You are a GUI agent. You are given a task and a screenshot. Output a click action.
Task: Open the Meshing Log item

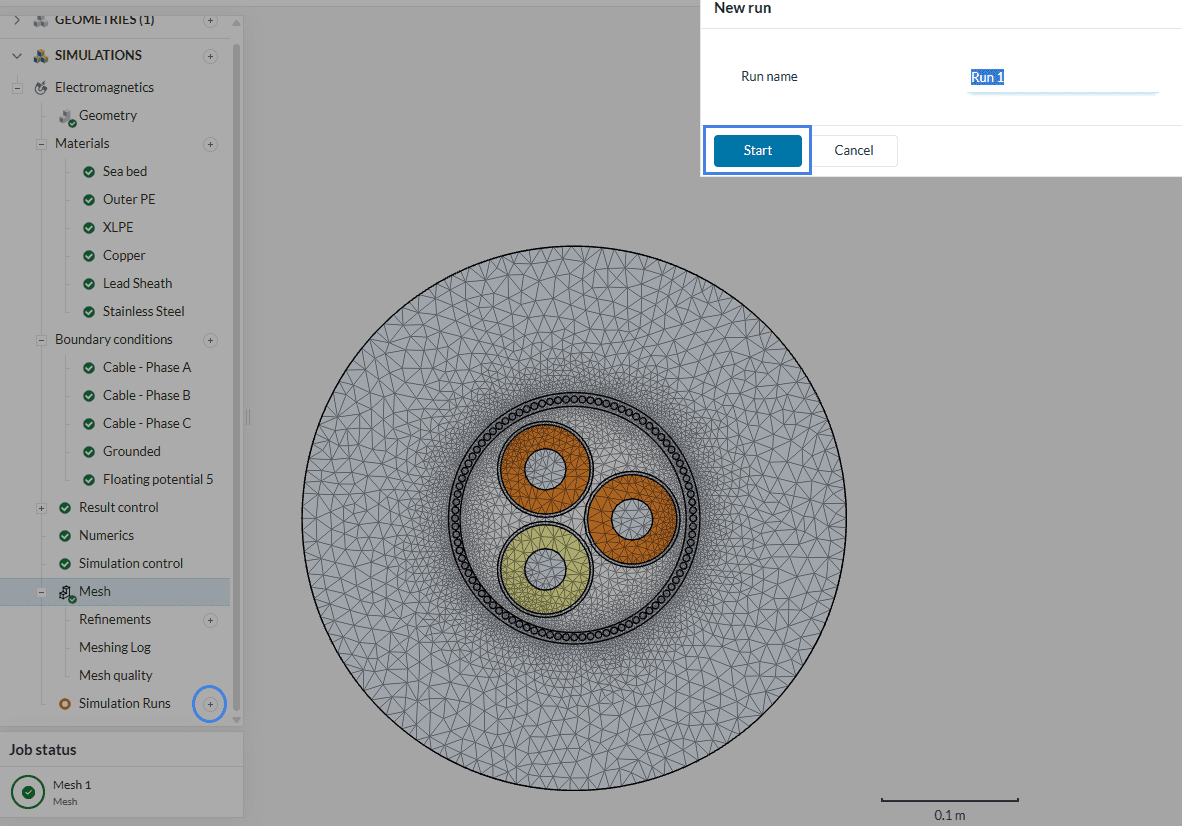(115, 648)
